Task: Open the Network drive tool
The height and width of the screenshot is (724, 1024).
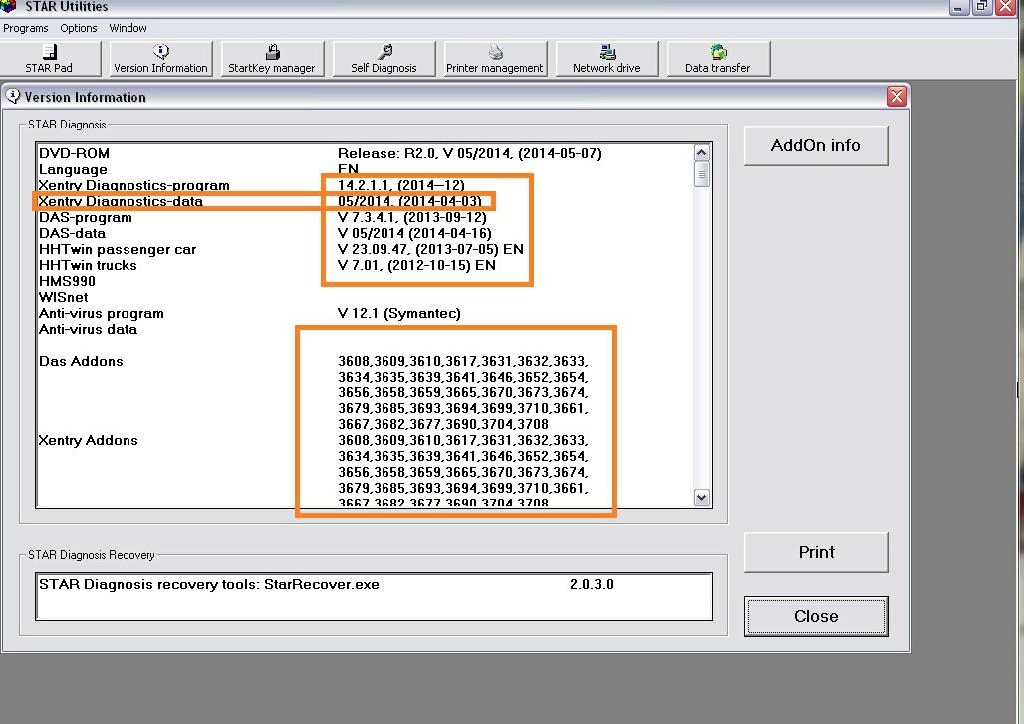Action: coord(606,59)
